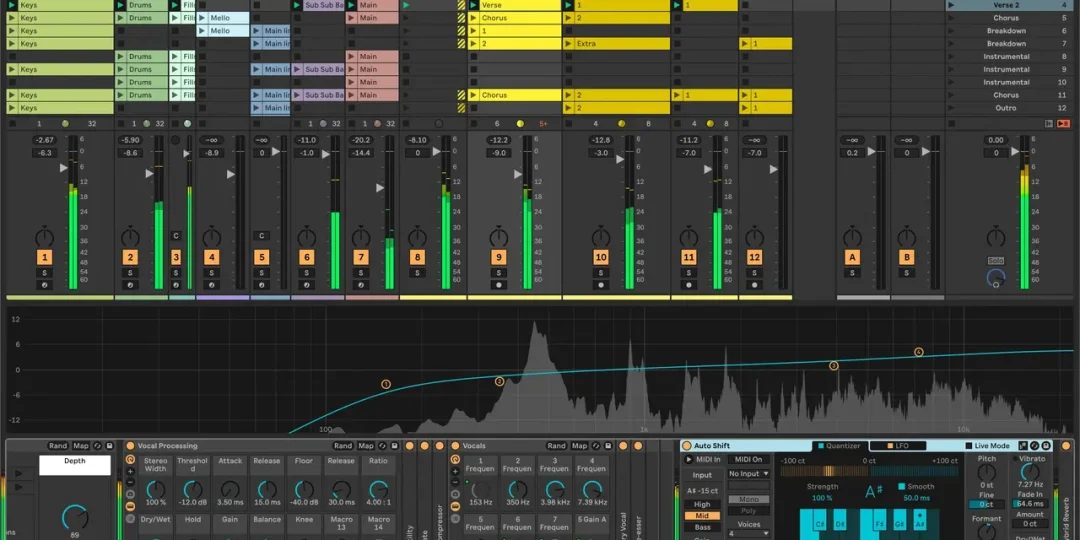Viewport: 1080px width, 540px height.
Task: Click the master cue volume knob
Action: point(995,277)
